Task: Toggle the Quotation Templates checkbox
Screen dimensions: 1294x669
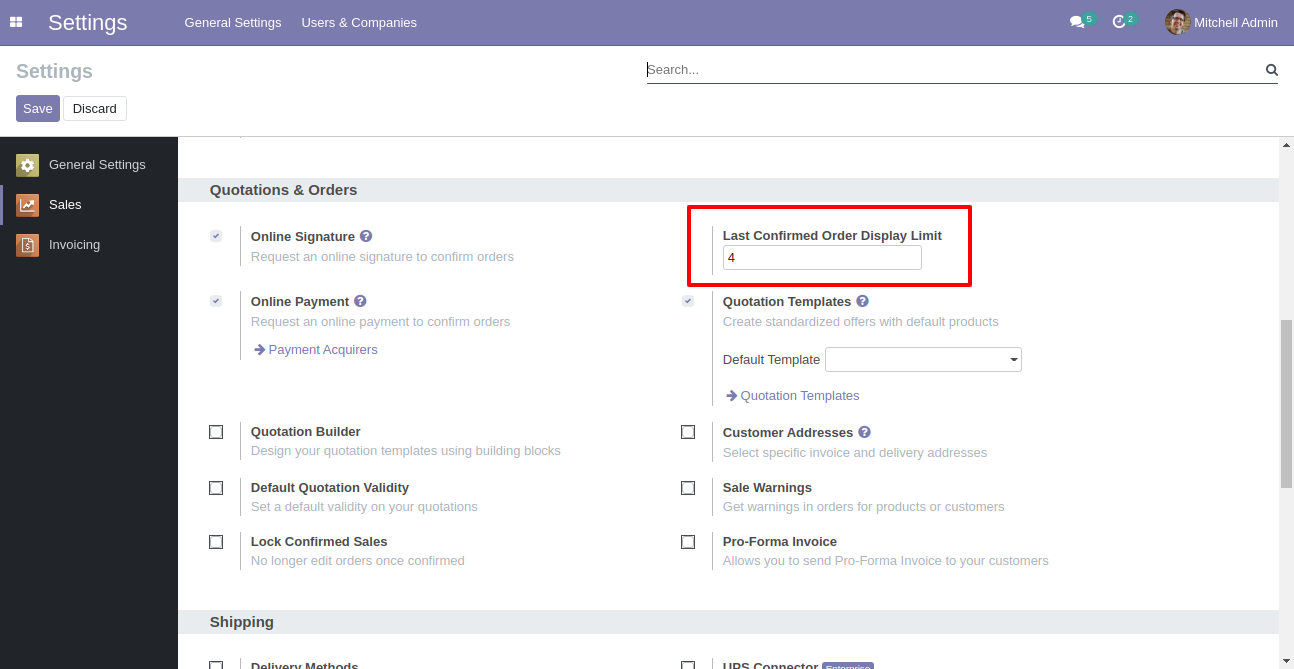Action: (x=688, y=301)
